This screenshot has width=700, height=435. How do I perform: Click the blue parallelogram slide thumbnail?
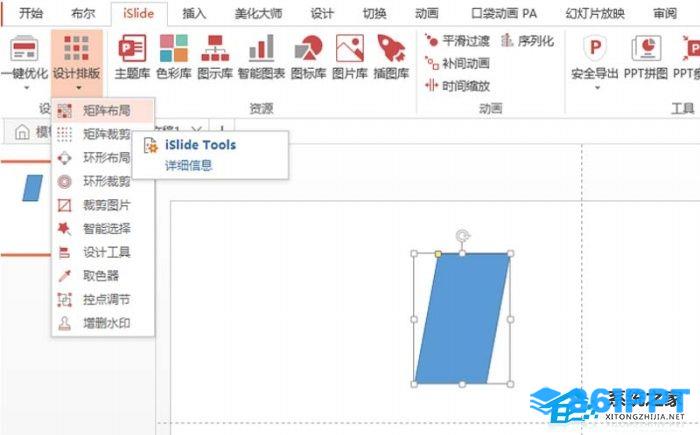coord(33,188)
